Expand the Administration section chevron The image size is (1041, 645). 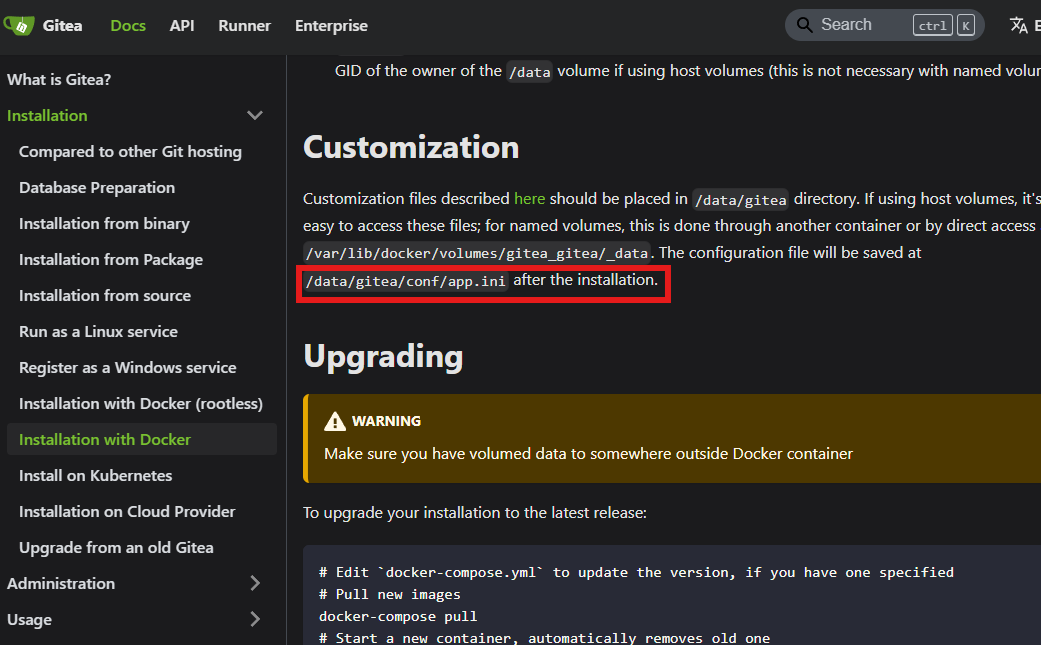coord(255,584)
